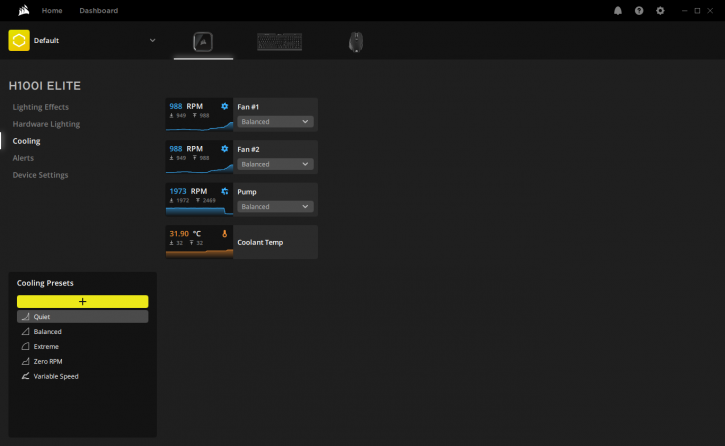Select the keyboard device icon
This screenshot has height=446, width=725.
pyautogui.click(x=280, y=42)
